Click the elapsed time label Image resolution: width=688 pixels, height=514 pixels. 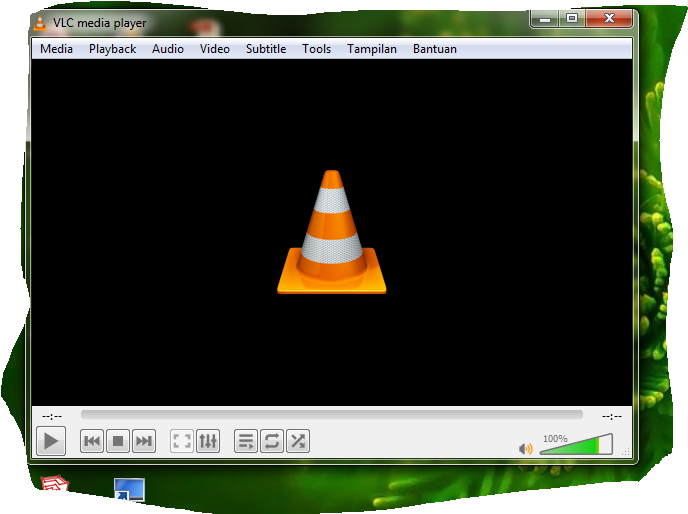(52, 416)
